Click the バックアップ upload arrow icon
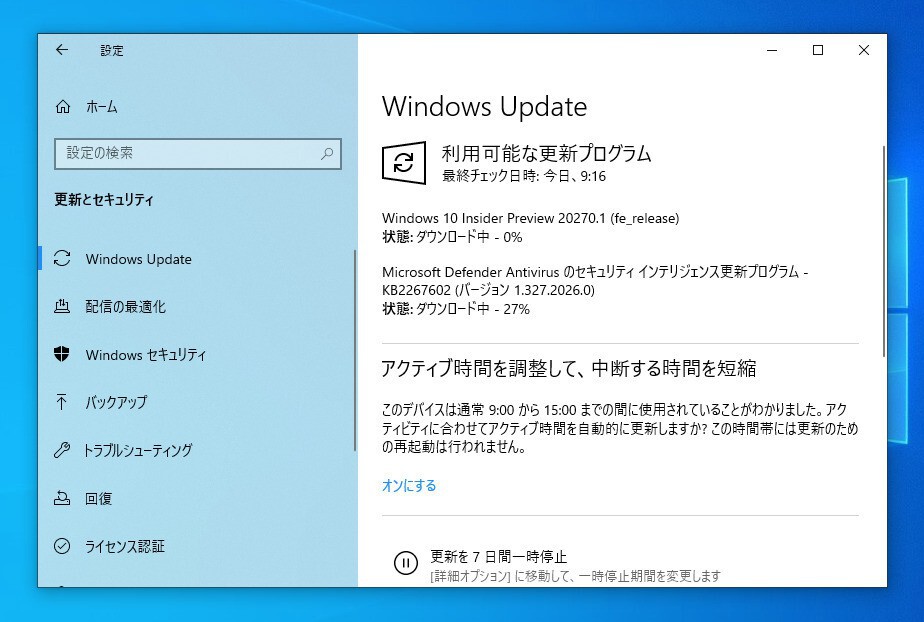 pos(61,402)
